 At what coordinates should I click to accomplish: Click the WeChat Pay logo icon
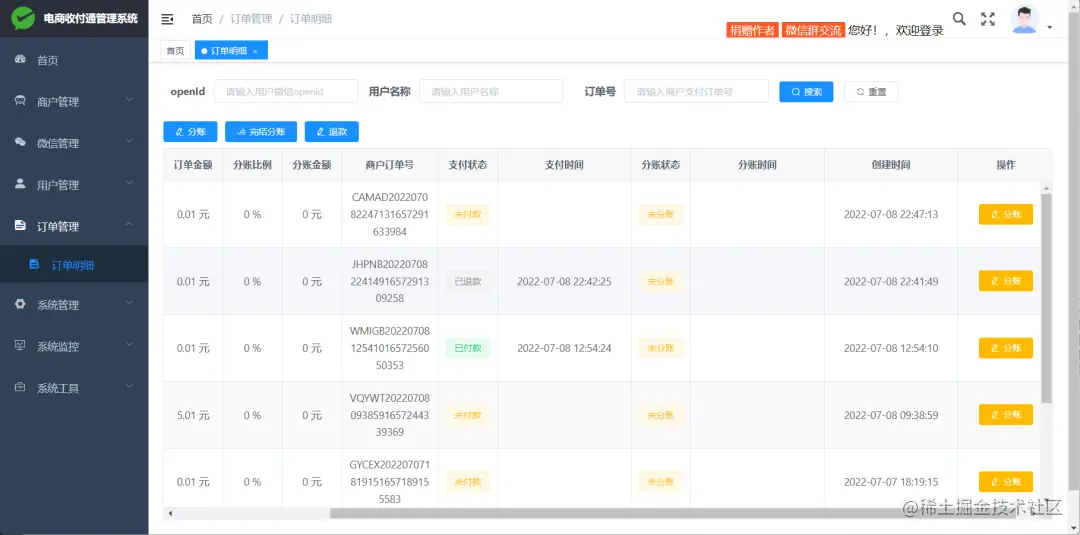23,19
